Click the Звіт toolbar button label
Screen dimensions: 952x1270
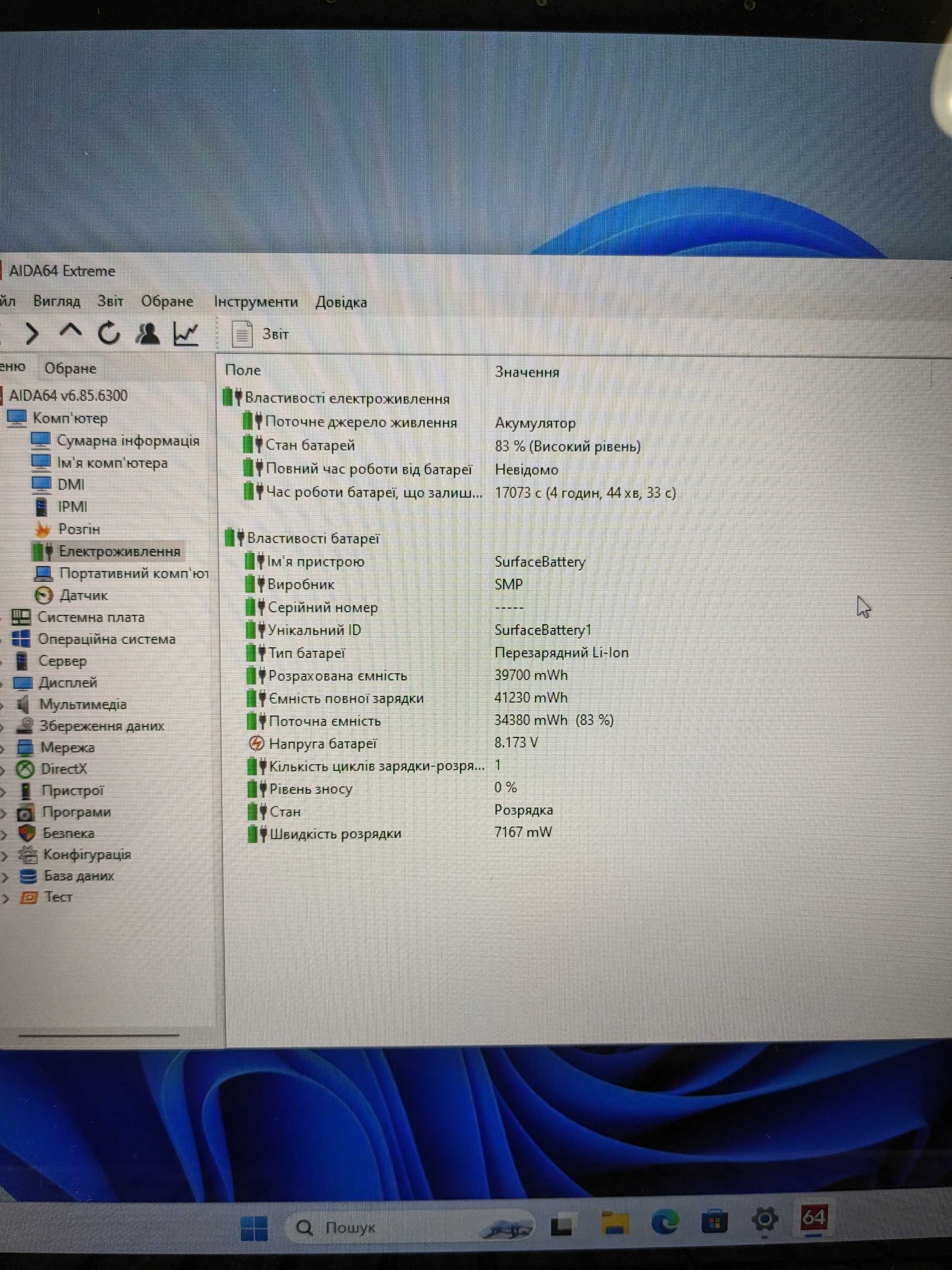[276, 334]
